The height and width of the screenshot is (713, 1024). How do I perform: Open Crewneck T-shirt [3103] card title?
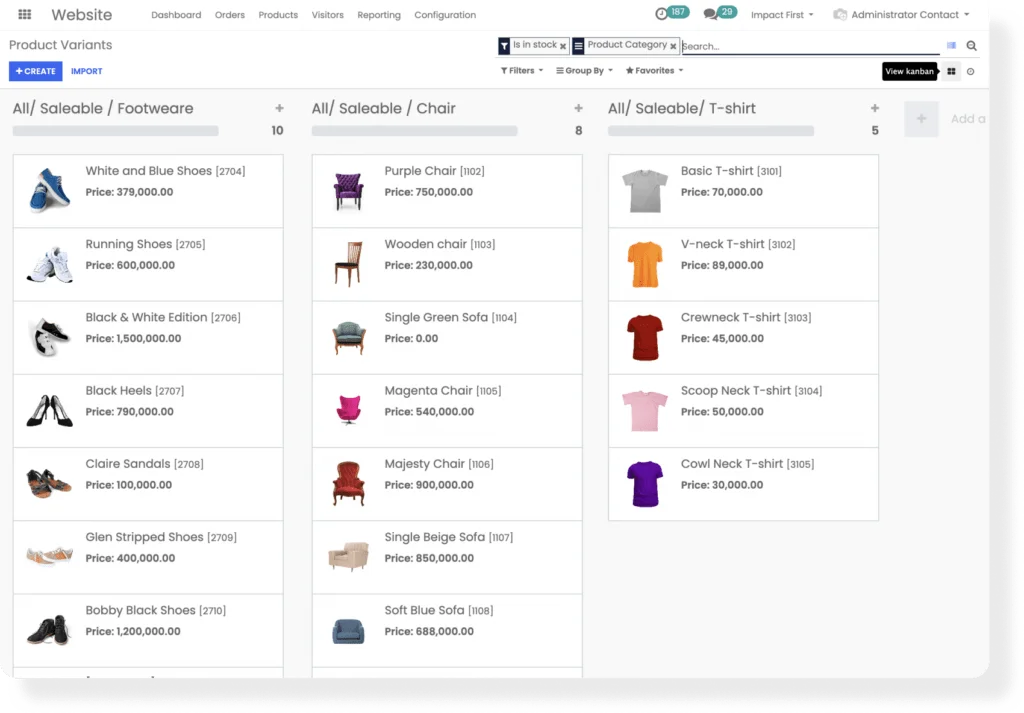click(746, 317)
